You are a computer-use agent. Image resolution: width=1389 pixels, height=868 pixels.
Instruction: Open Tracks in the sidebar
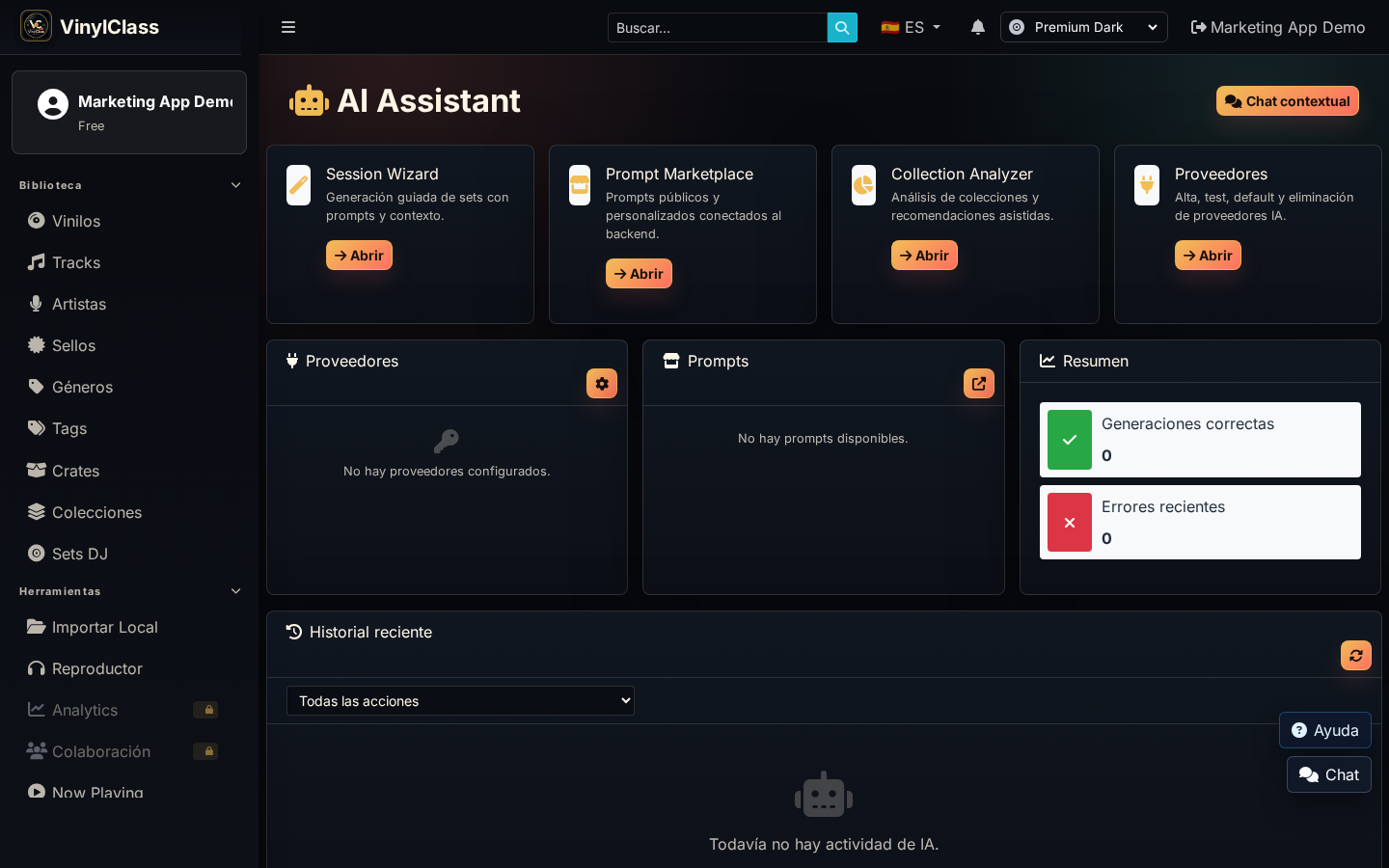(129, 262)
